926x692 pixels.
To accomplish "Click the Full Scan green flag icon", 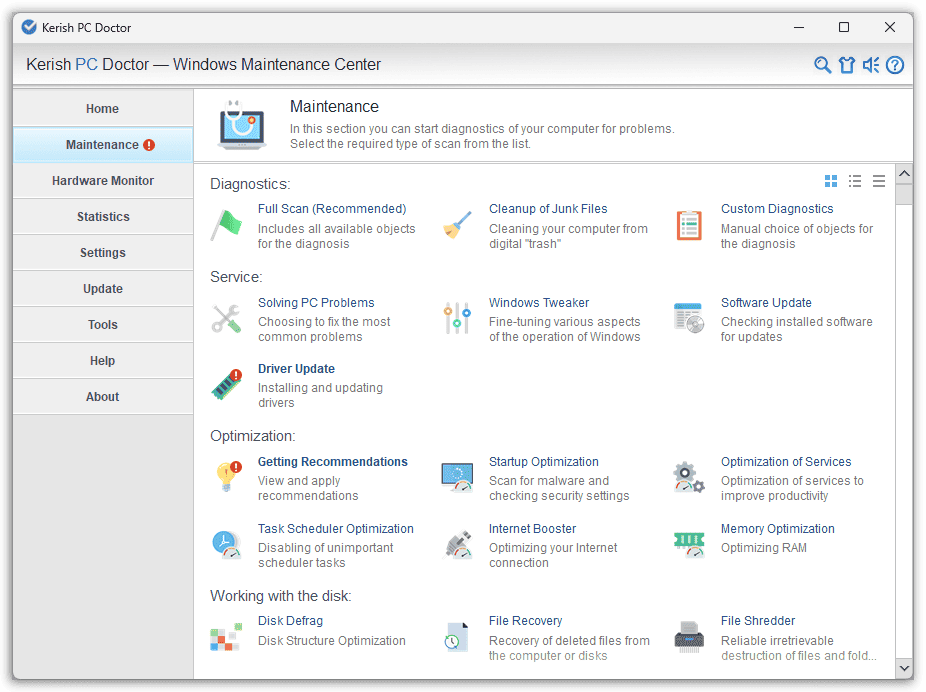I will click(x=226, y=225).
